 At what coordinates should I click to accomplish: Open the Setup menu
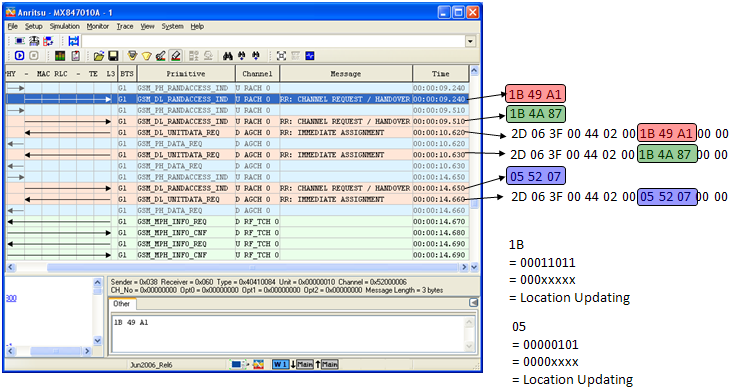point(34,27)
